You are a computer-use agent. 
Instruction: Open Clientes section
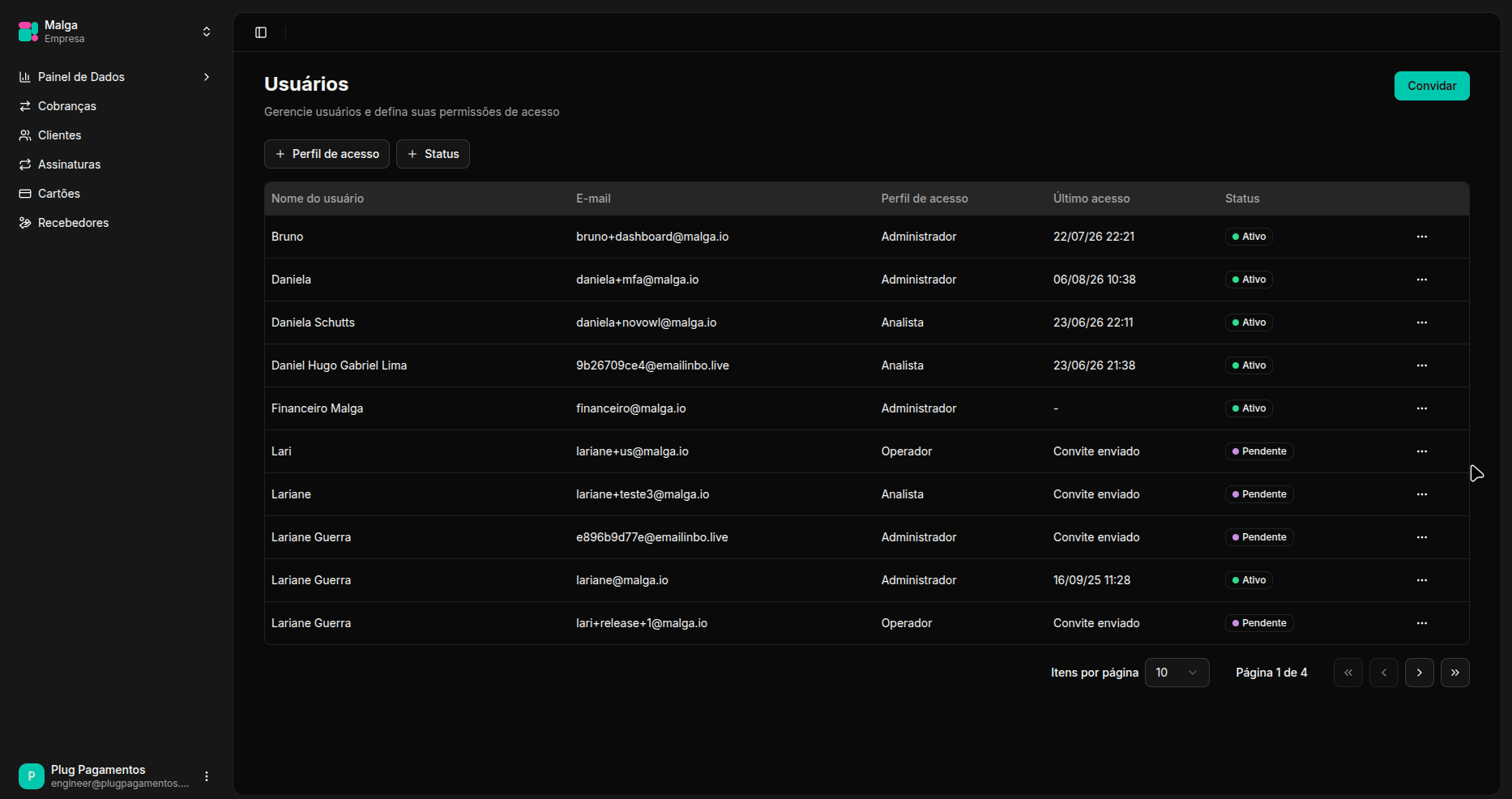tap(114, 135)
